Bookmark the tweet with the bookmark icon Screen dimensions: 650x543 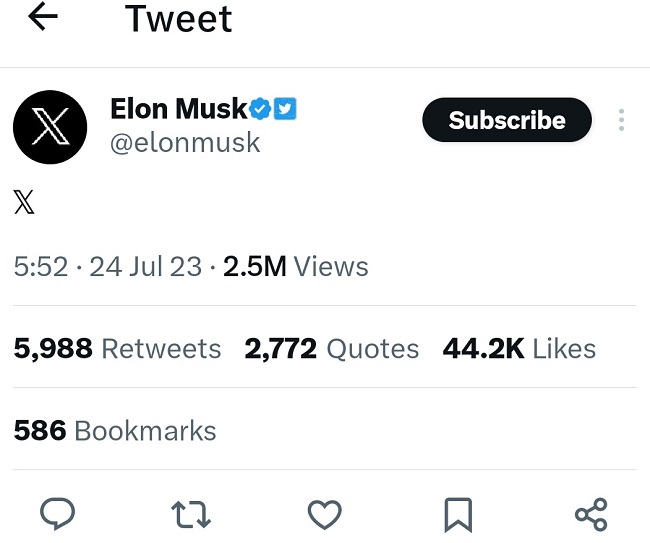coord(458,515)
